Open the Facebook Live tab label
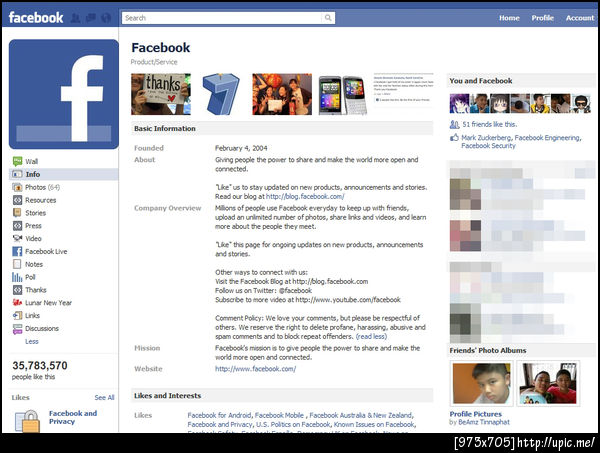 tap(46, 251)
